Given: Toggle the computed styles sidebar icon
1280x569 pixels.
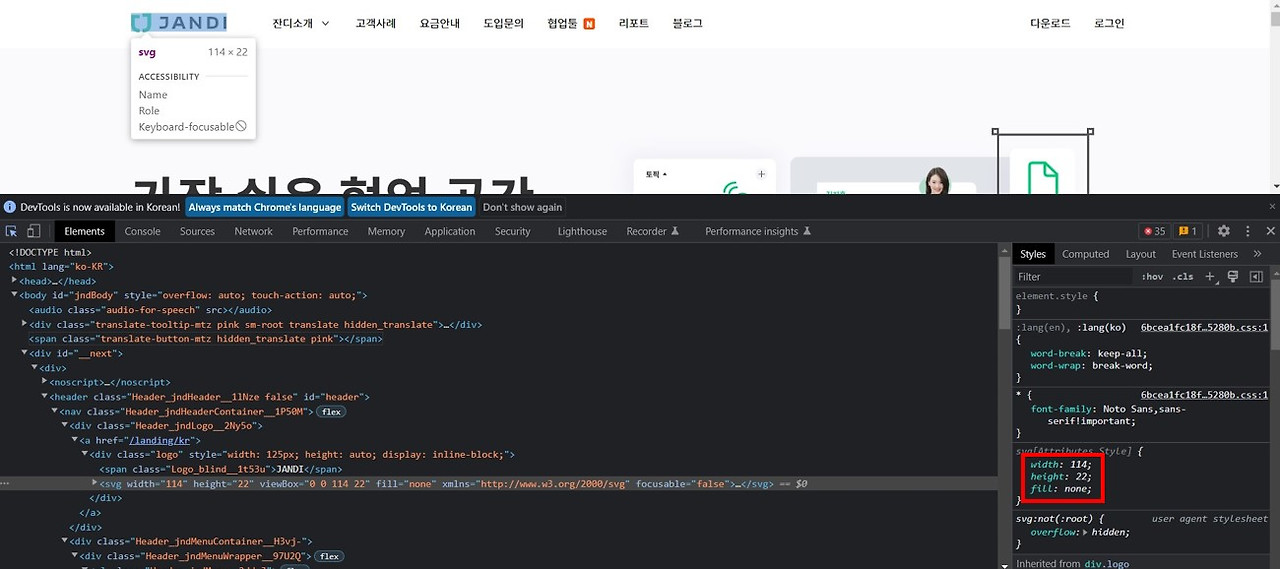Looking at the screenshot, I should point(1256,276).
